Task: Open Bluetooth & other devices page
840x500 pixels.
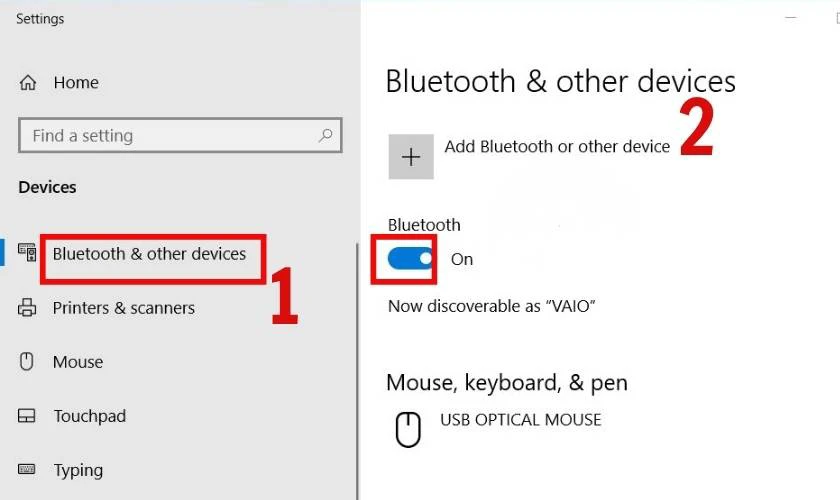Action: click(x=149, y=254)
